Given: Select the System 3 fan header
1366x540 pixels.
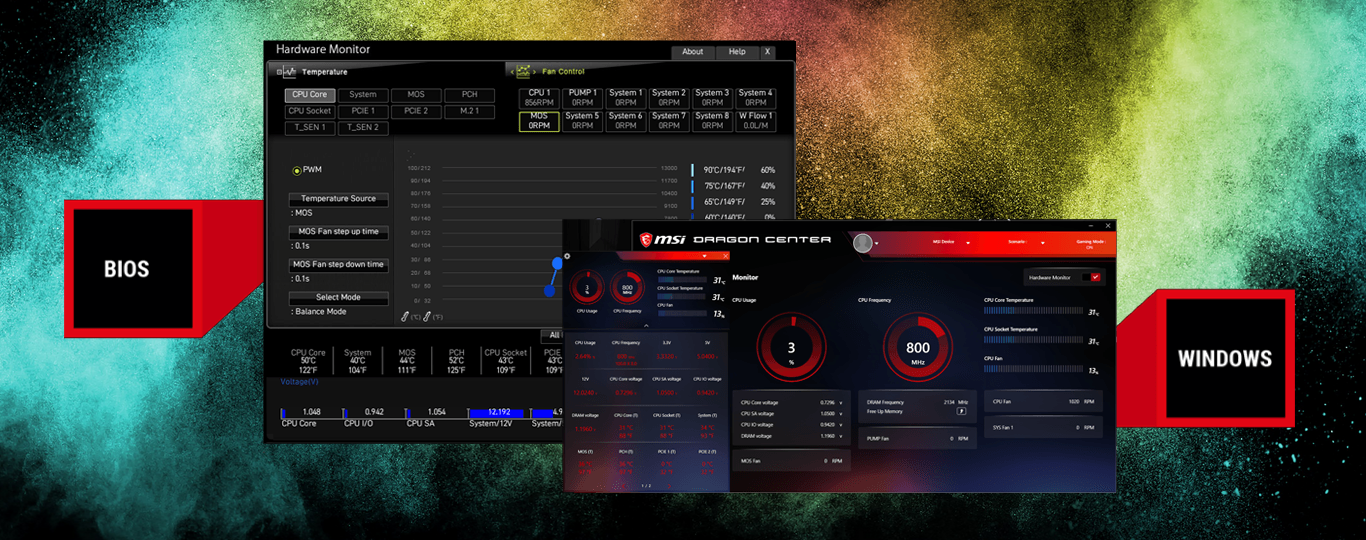Looking at the screenshot, I should click(712, 98).
